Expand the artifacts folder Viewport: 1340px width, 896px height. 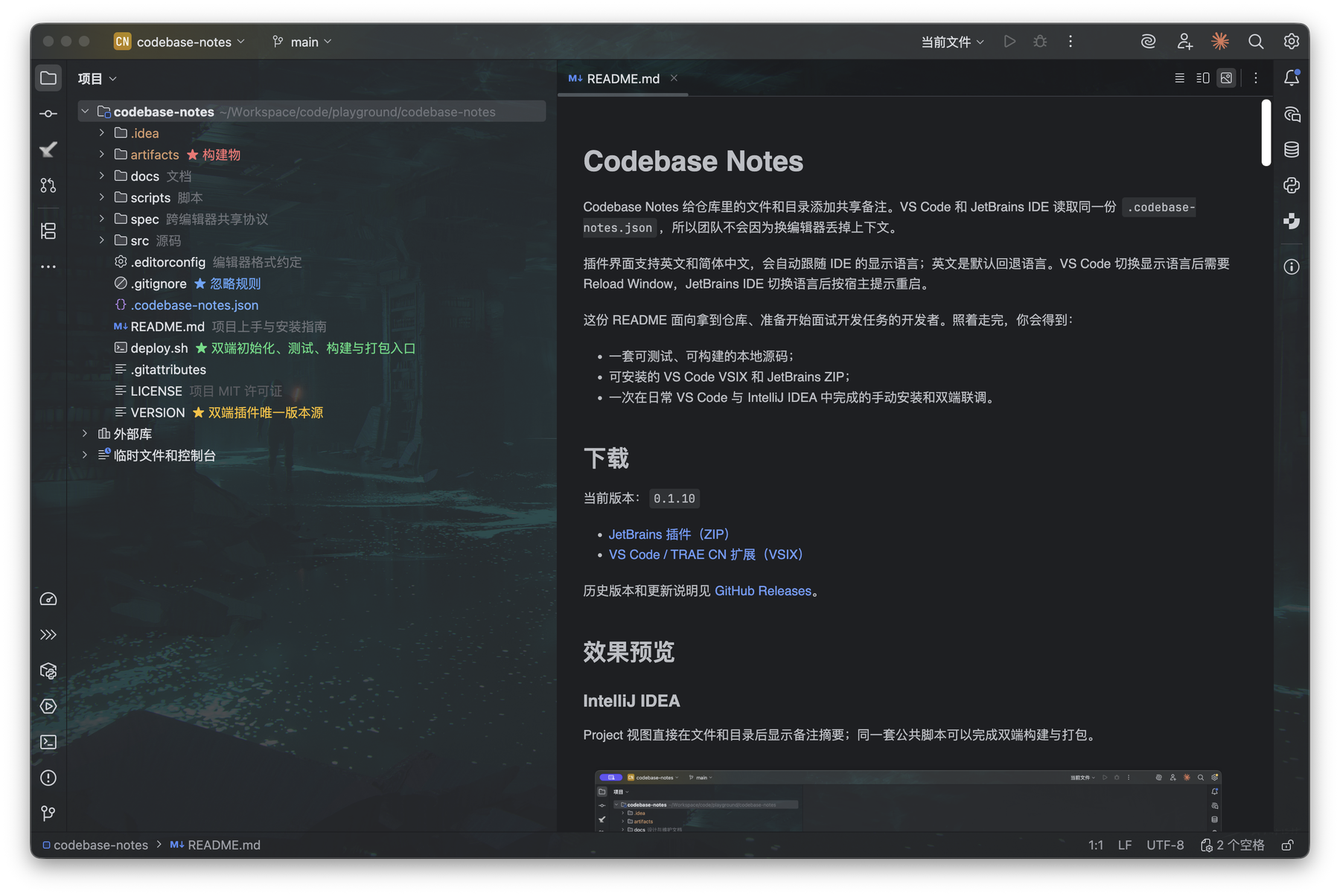[x=102, y=155]
